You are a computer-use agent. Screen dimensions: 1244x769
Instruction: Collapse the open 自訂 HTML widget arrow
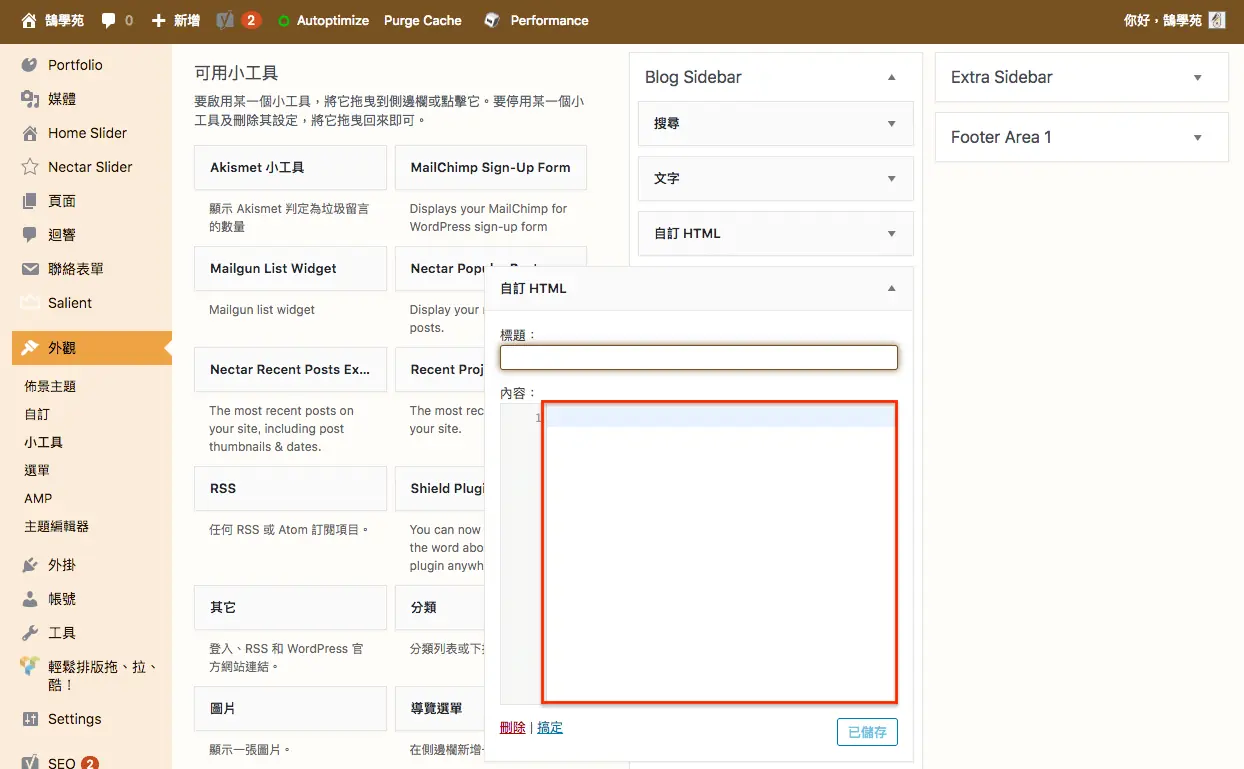pos(892,288)
